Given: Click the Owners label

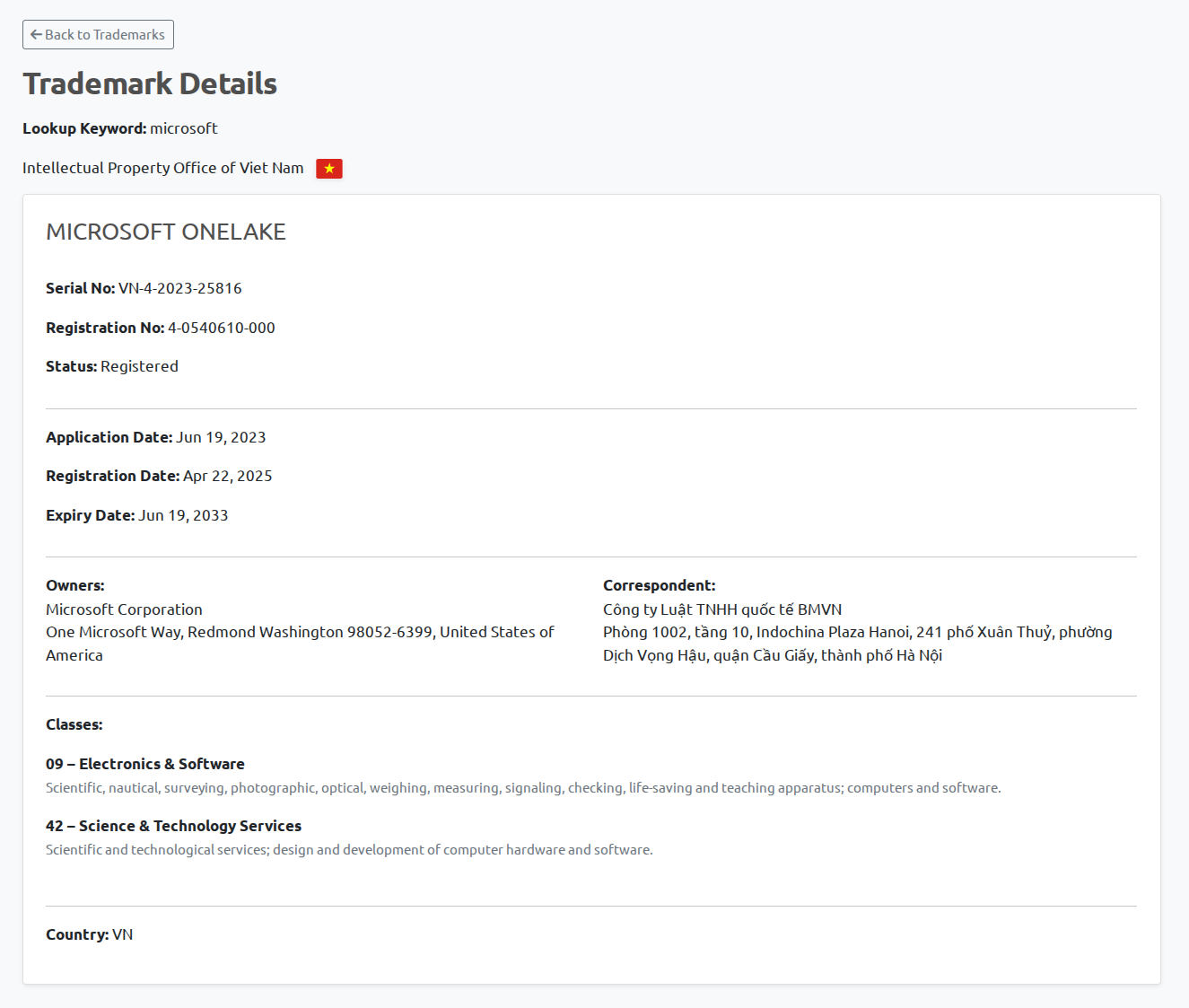Looking at the screenshot, I should point(75,585).
